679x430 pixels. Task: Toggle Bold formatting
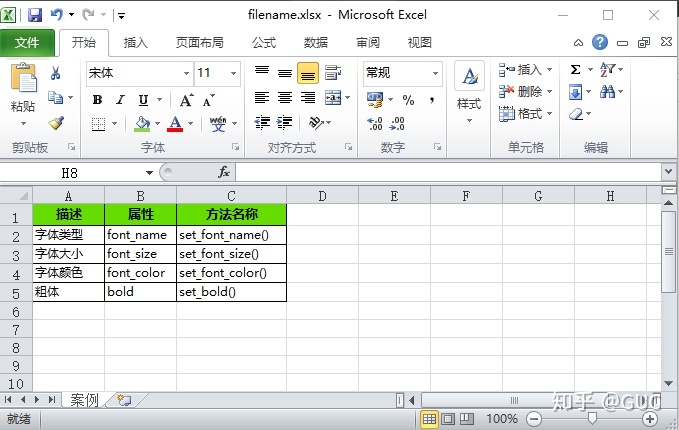(x=97, y=100)
